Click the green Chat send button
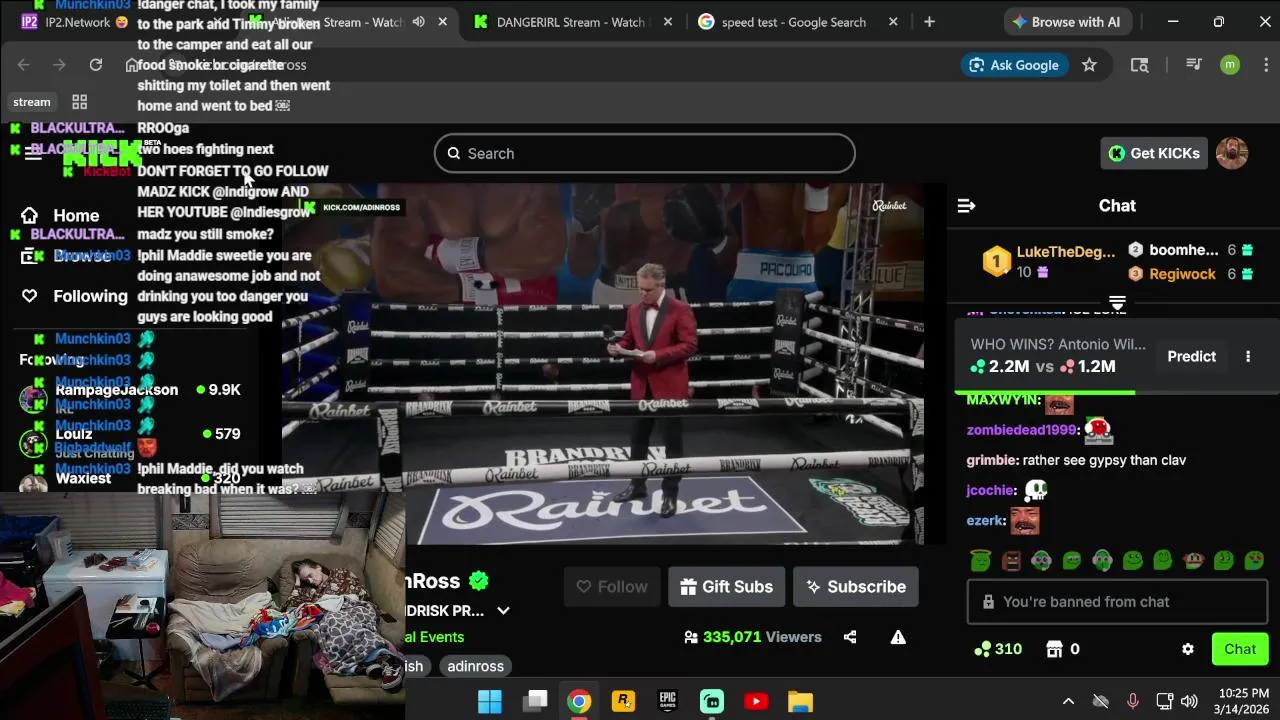 (x=1240, y=649)
